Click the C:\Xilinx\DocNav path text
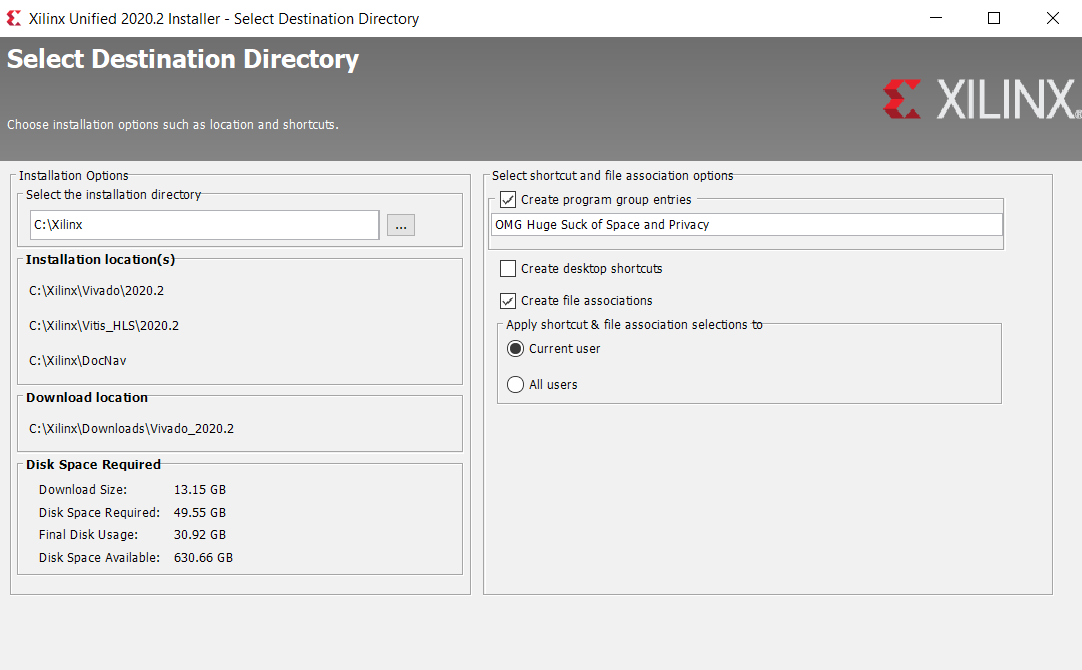This screenshot has width=1082, height=670. [x=78, y=361]
